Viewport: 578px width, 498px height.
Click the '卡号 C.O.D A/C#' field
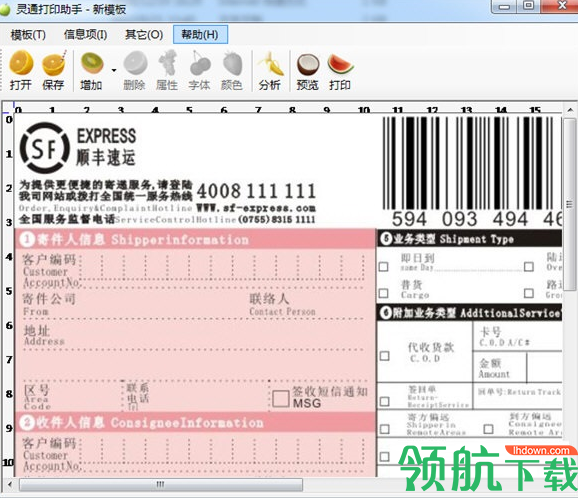[517, 336]
